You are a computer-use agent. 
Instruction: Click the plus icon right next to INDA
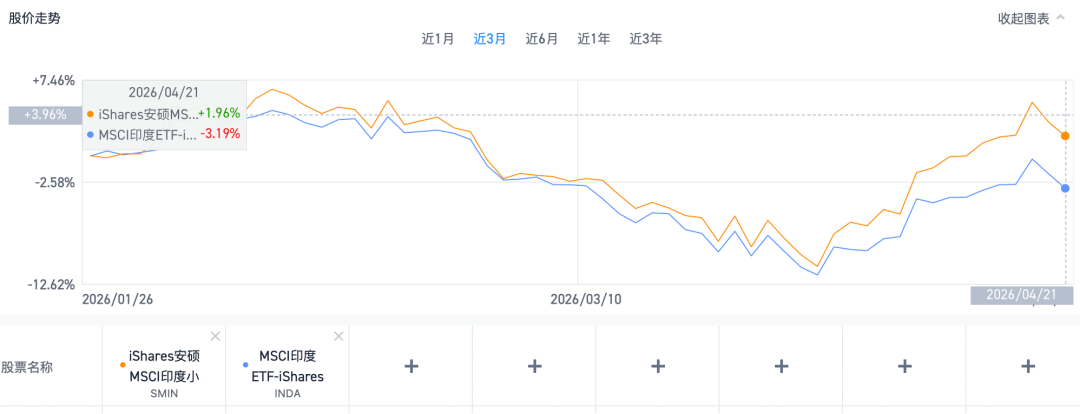coord(410,366)
